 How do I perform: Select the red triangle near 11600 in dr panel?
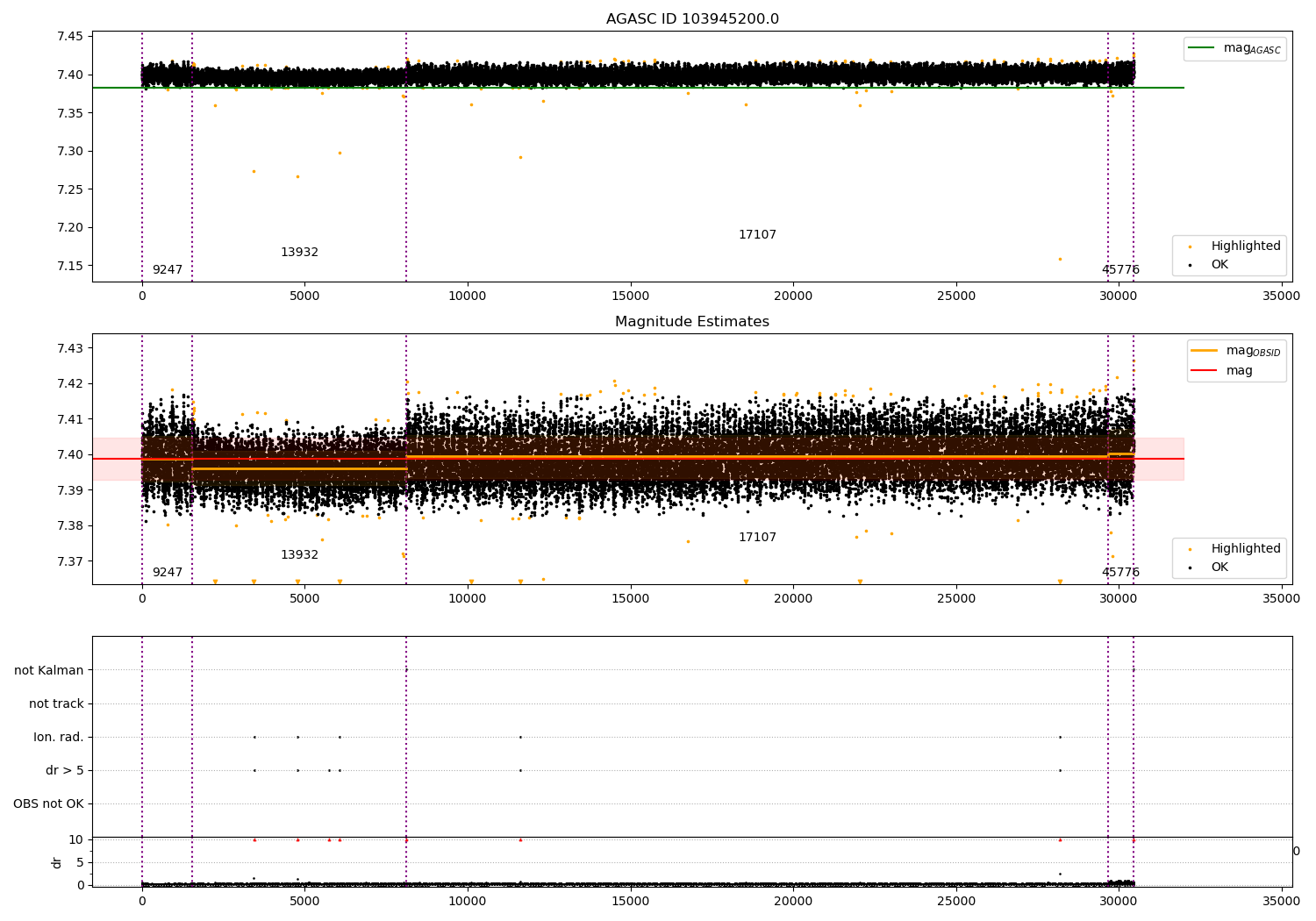520,839
